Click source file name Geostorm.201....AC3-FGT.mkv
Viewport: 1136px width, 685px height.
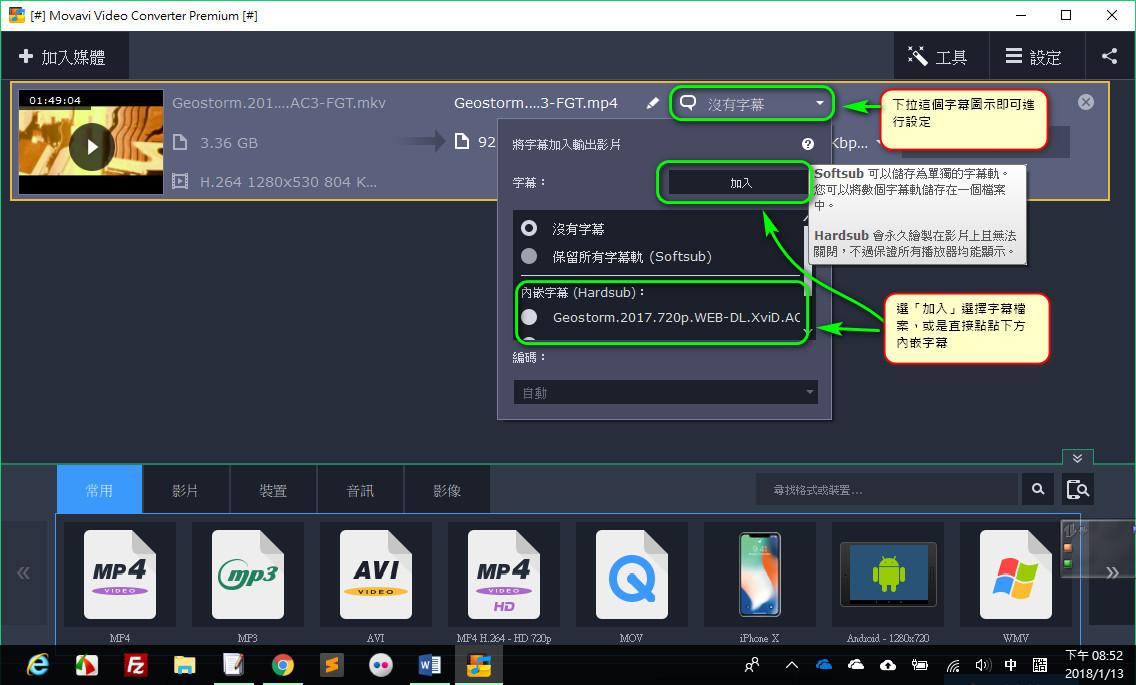tap(279, 103)
